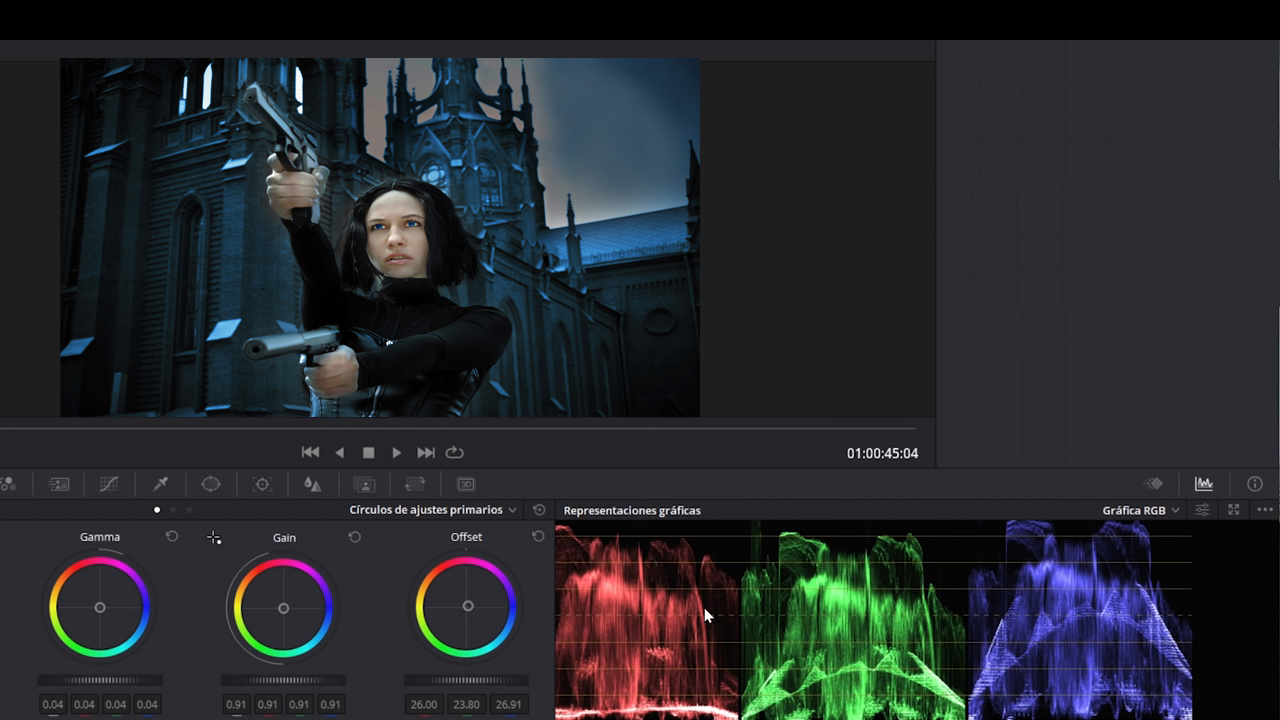Click the Representaciones gráficas panel title
Image resolution: width=1280 pixels, height=720 pixels.
coord(632,510)
